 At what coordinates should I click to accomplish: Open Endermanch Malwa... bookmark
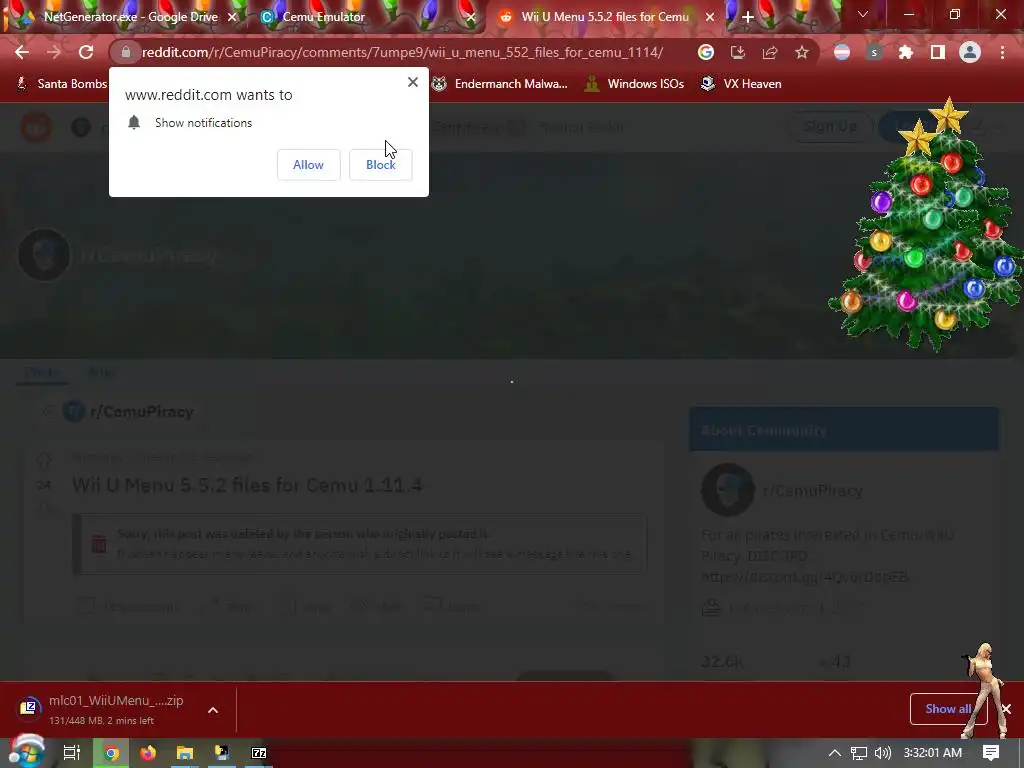[x=500, y=84]
